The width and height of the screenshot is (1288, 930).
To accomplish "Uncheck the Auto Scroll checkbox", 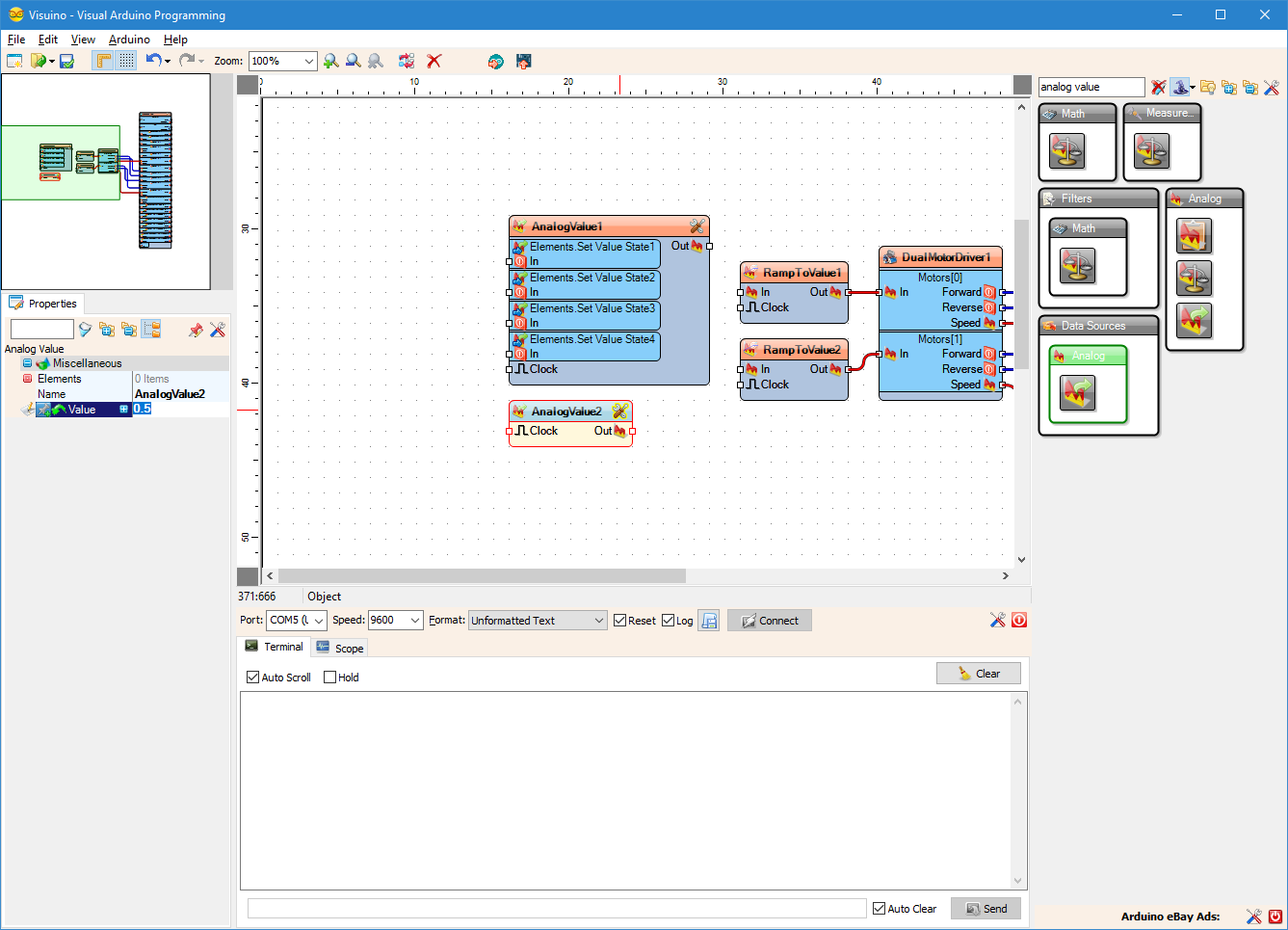I will [x=252, y=678].
